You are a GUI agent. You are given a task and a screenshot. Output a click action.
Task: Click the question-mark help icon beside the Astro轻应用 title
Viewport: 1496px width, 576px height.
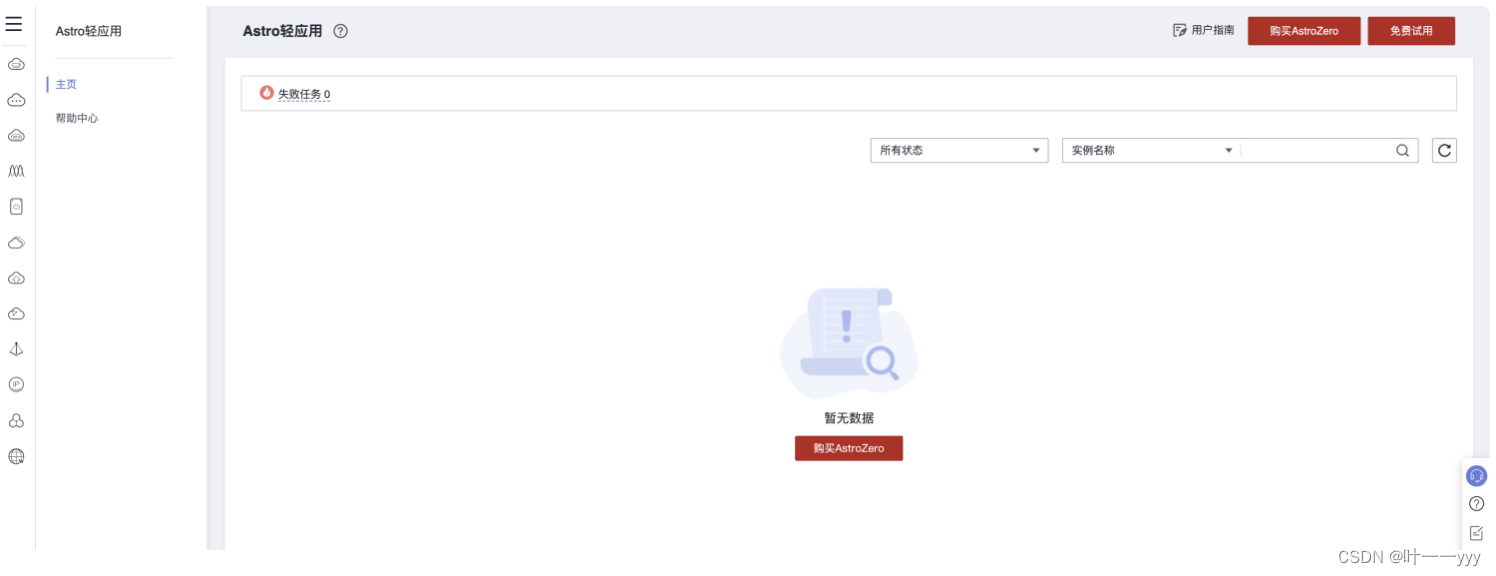341,31
